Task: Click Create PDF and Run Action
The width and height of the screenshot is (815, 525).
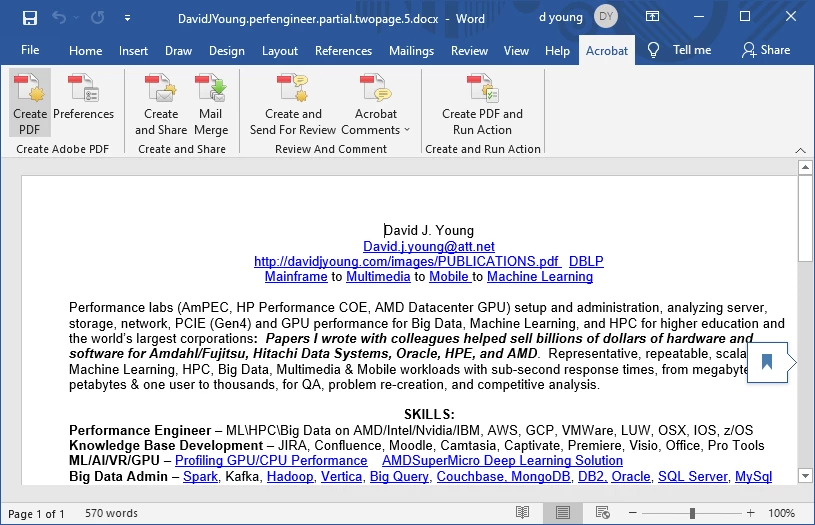Action: click(482, 103)
